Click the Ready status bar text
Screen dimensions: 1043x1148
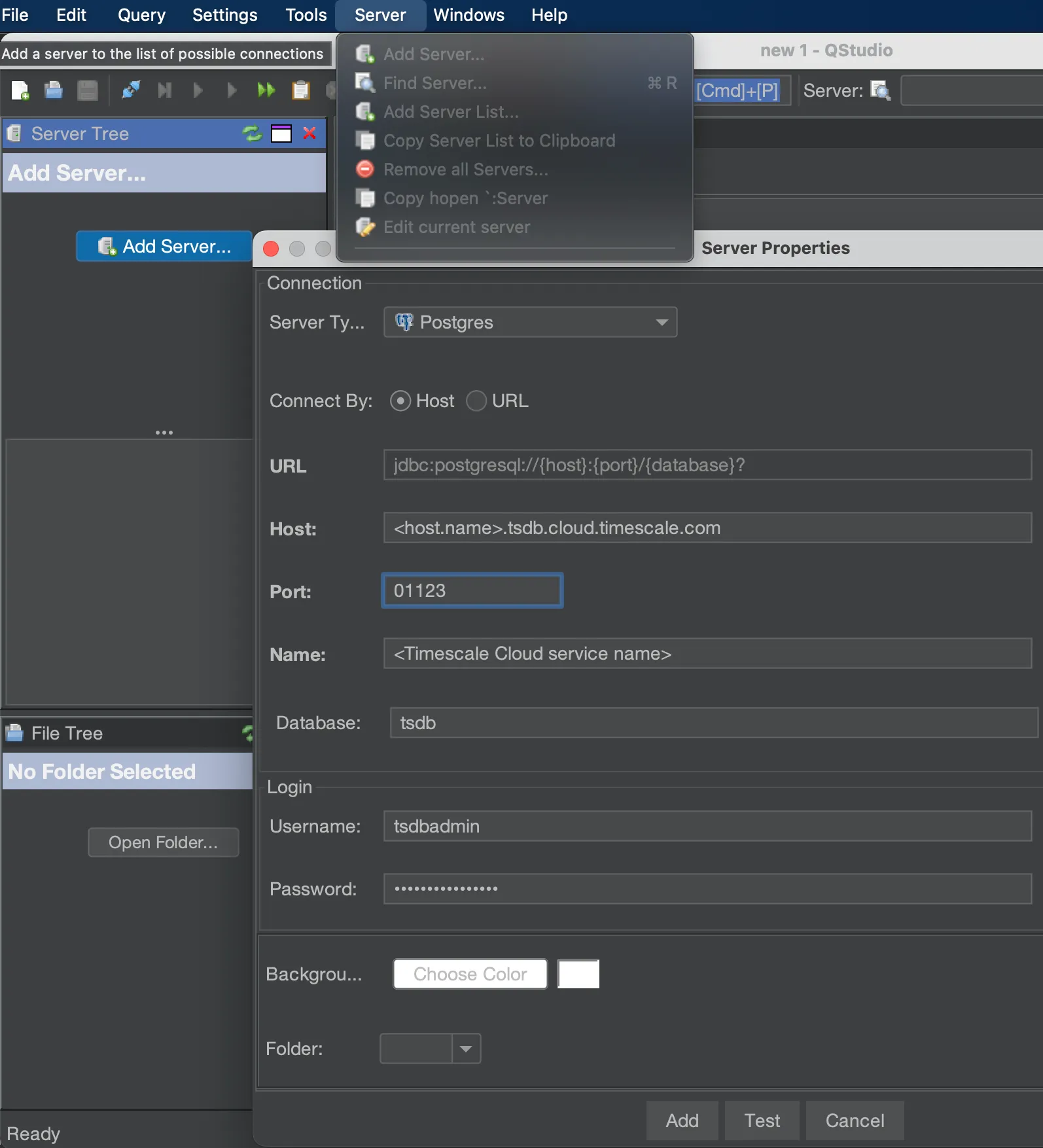click(33, 1134)
